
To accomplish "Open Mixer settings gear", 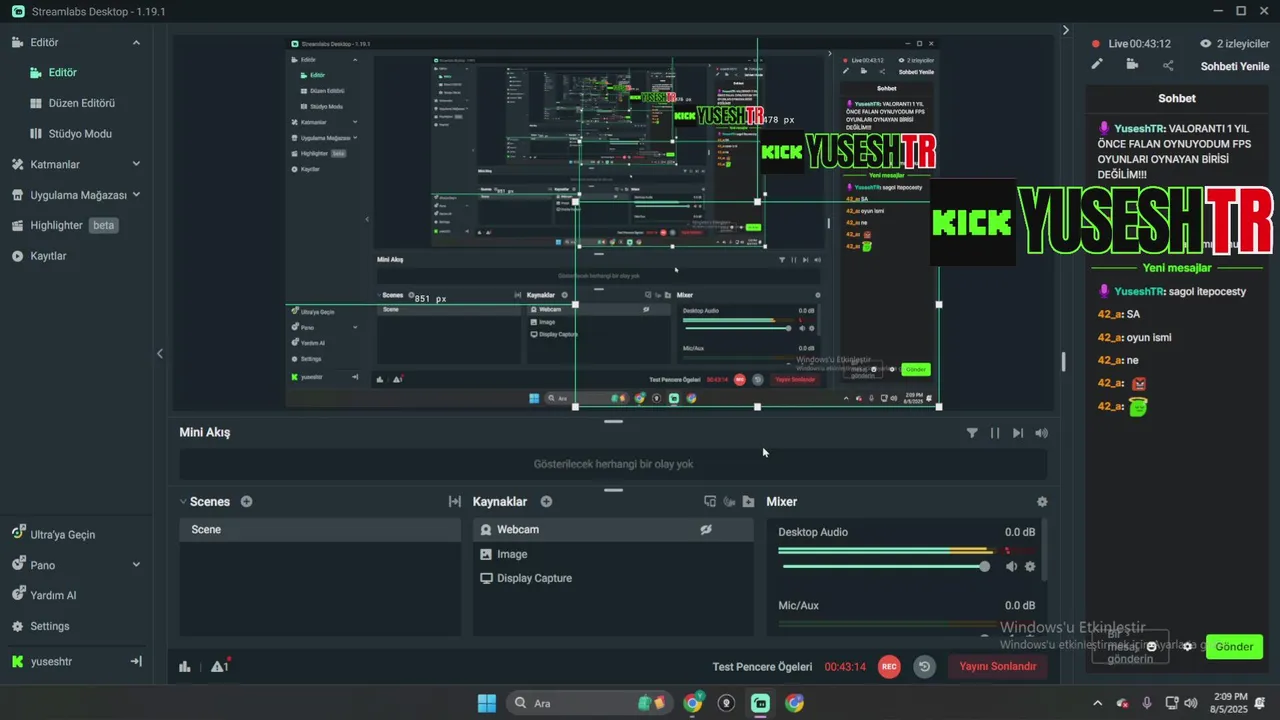I will click(x=1042, y=502).
